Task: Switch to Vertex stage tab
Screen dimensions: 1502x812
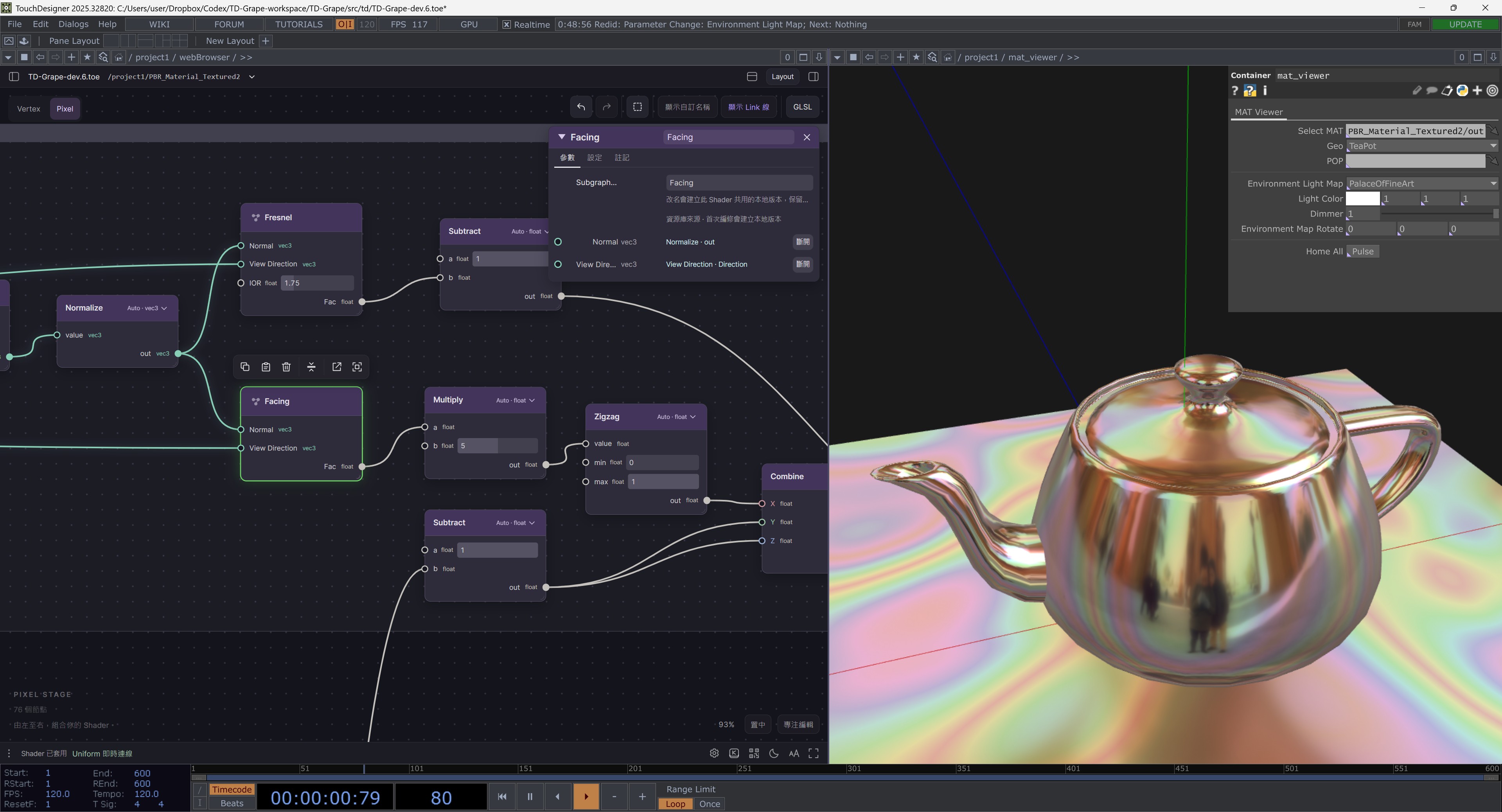Action: (29, 108)
